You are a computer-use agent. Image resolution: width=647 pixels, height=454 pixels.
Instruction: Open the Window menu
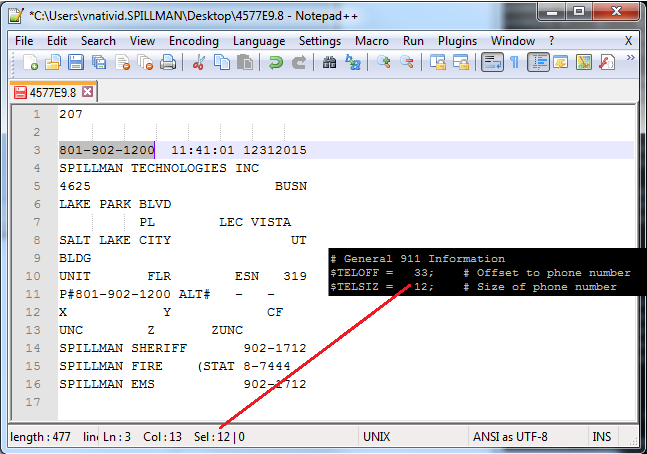(x=513, y=41)
